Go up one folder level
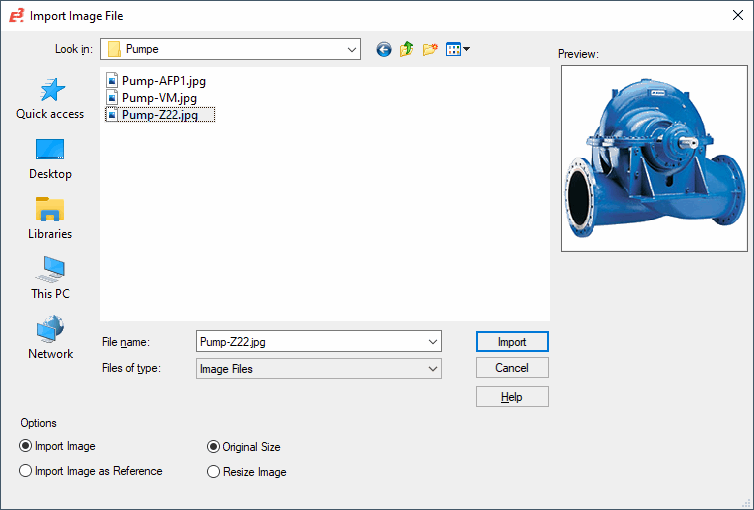Viewport: 754px width, 510px height. click(x=407, y=49)
